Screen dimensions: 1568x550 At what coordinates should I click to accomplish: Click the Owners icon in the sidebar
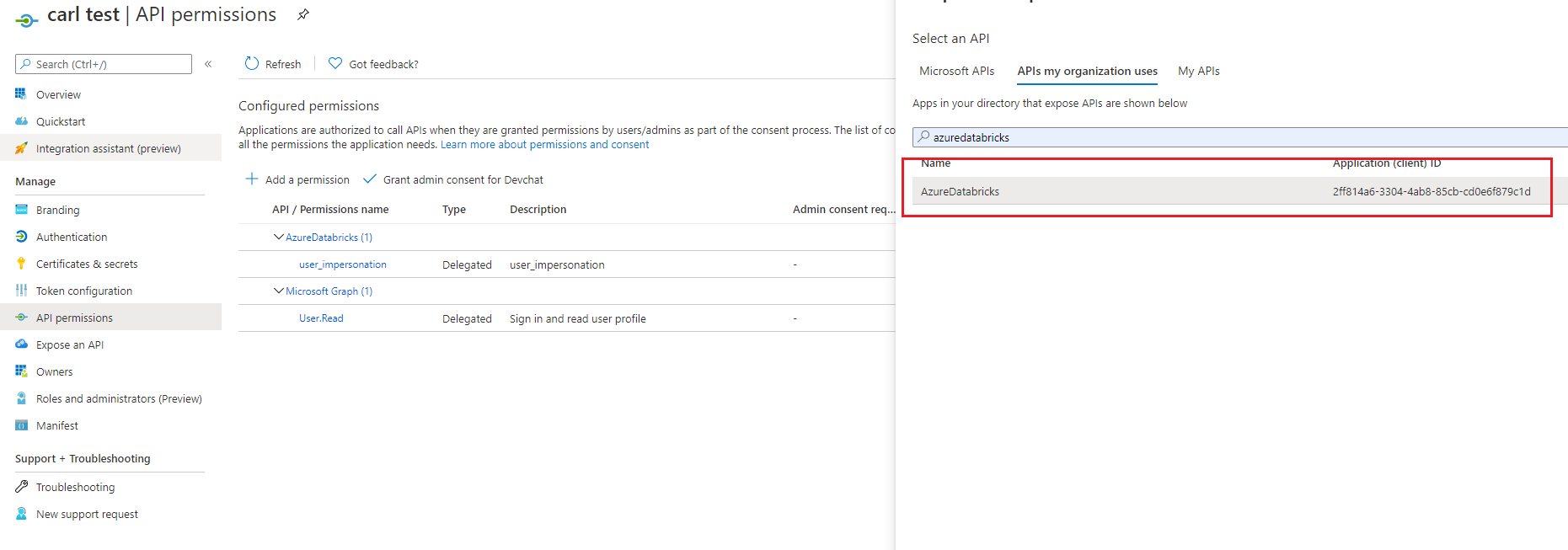click(x=21, y=371)
